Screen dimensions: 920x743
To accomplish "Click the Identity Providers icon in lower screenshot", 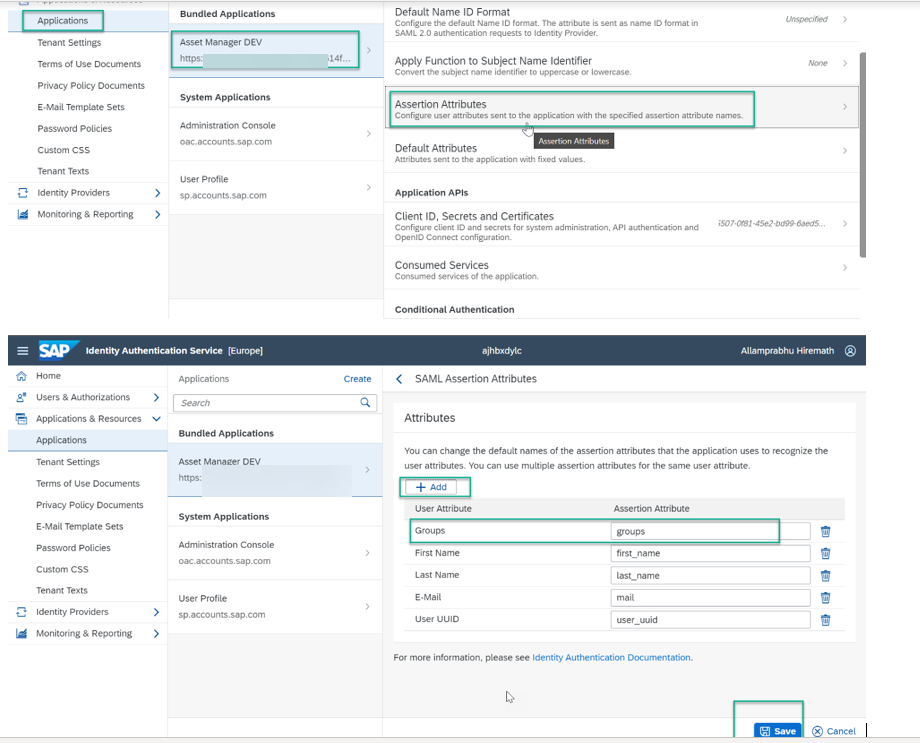I will [x=21, y=612].
